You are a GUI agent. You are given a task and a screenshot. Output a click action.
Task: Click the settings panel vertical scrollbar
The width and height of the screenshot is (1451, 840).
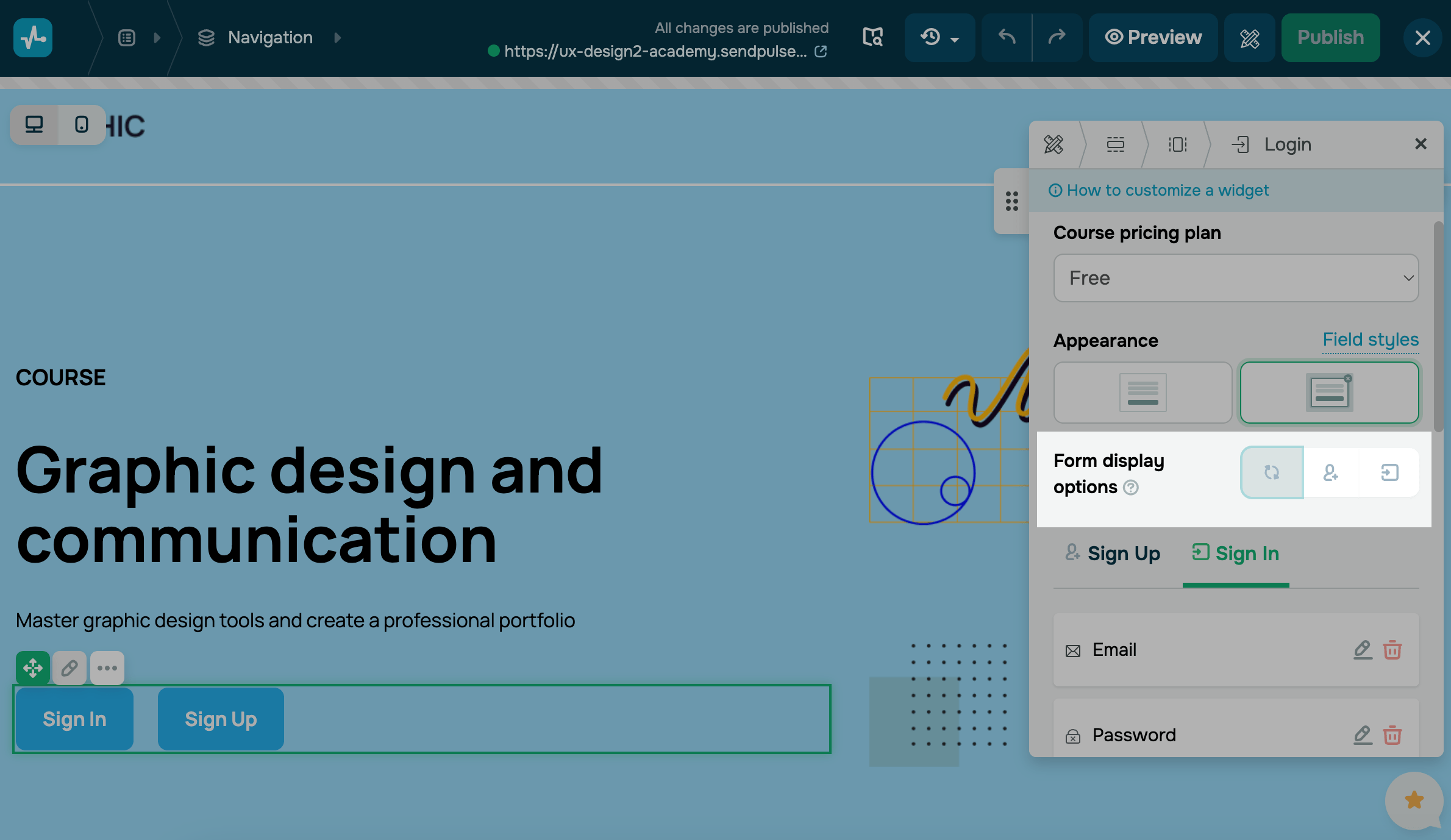pyautogui.click(x=1438, y=327)
